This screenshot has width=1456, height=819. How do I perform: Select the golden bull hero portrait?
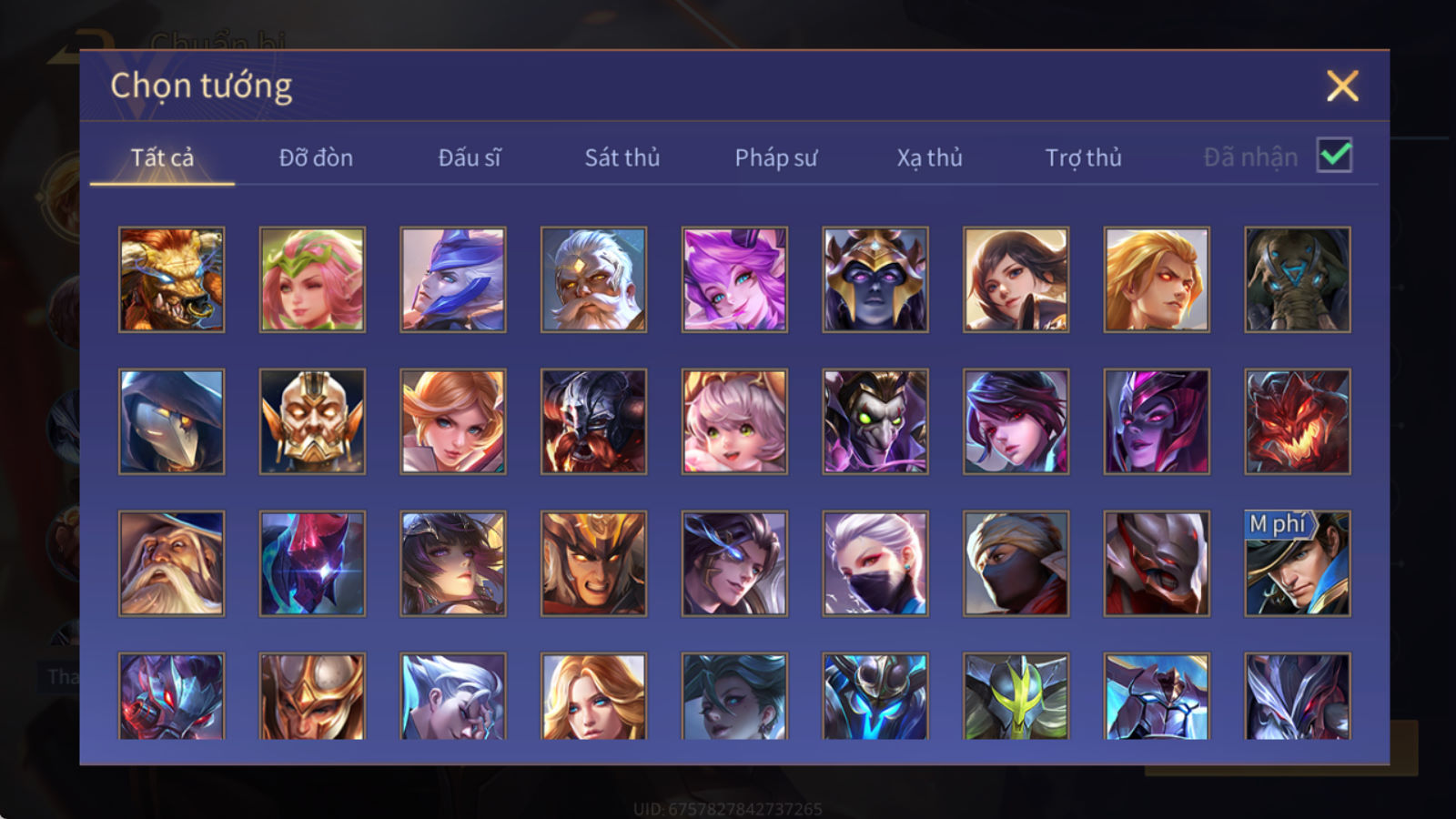[x=171, y=279]
